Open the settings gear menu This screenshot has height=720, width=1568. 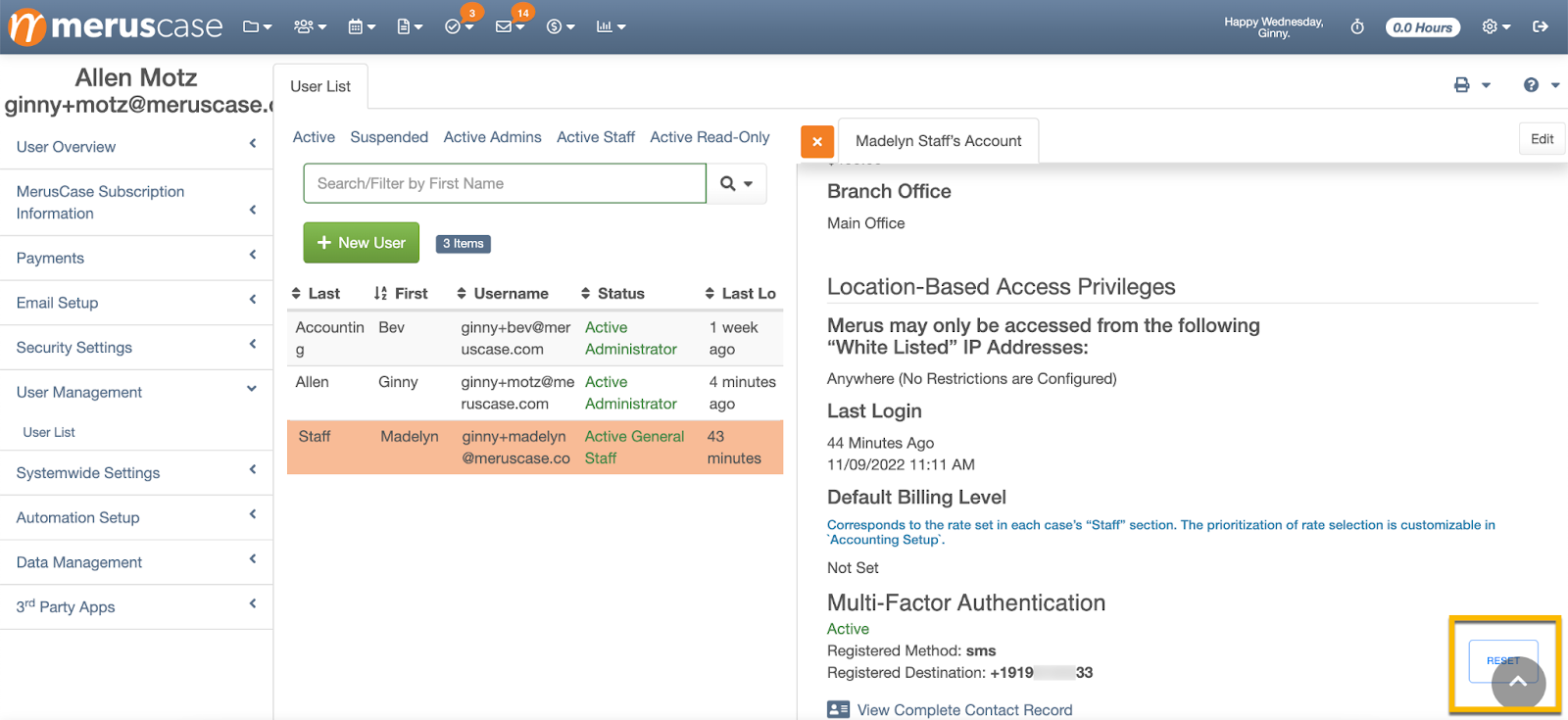(x=1495, y=26)
